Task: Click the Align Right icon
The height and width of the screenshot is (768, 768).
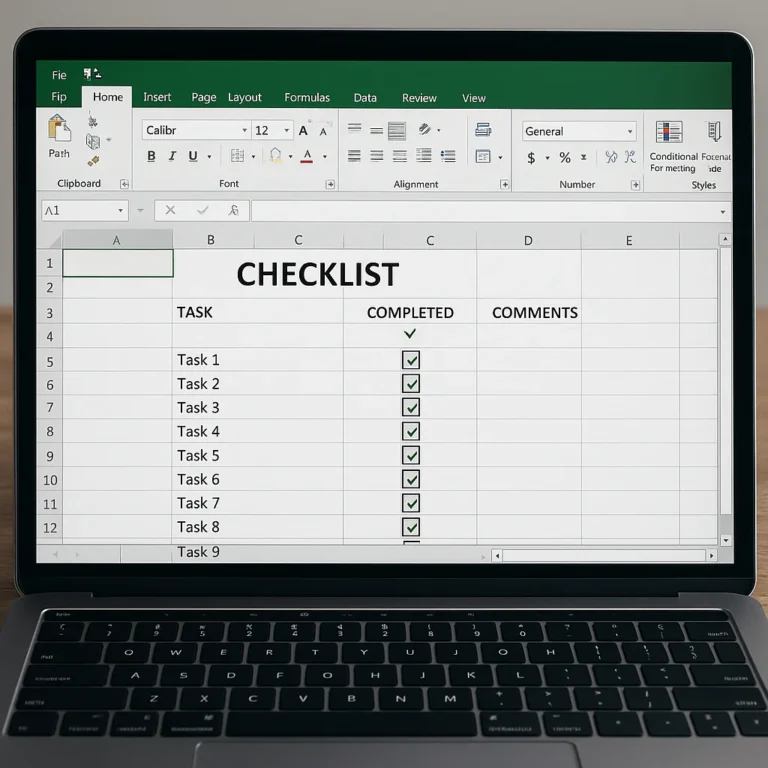Action: [x=400, y=156]
